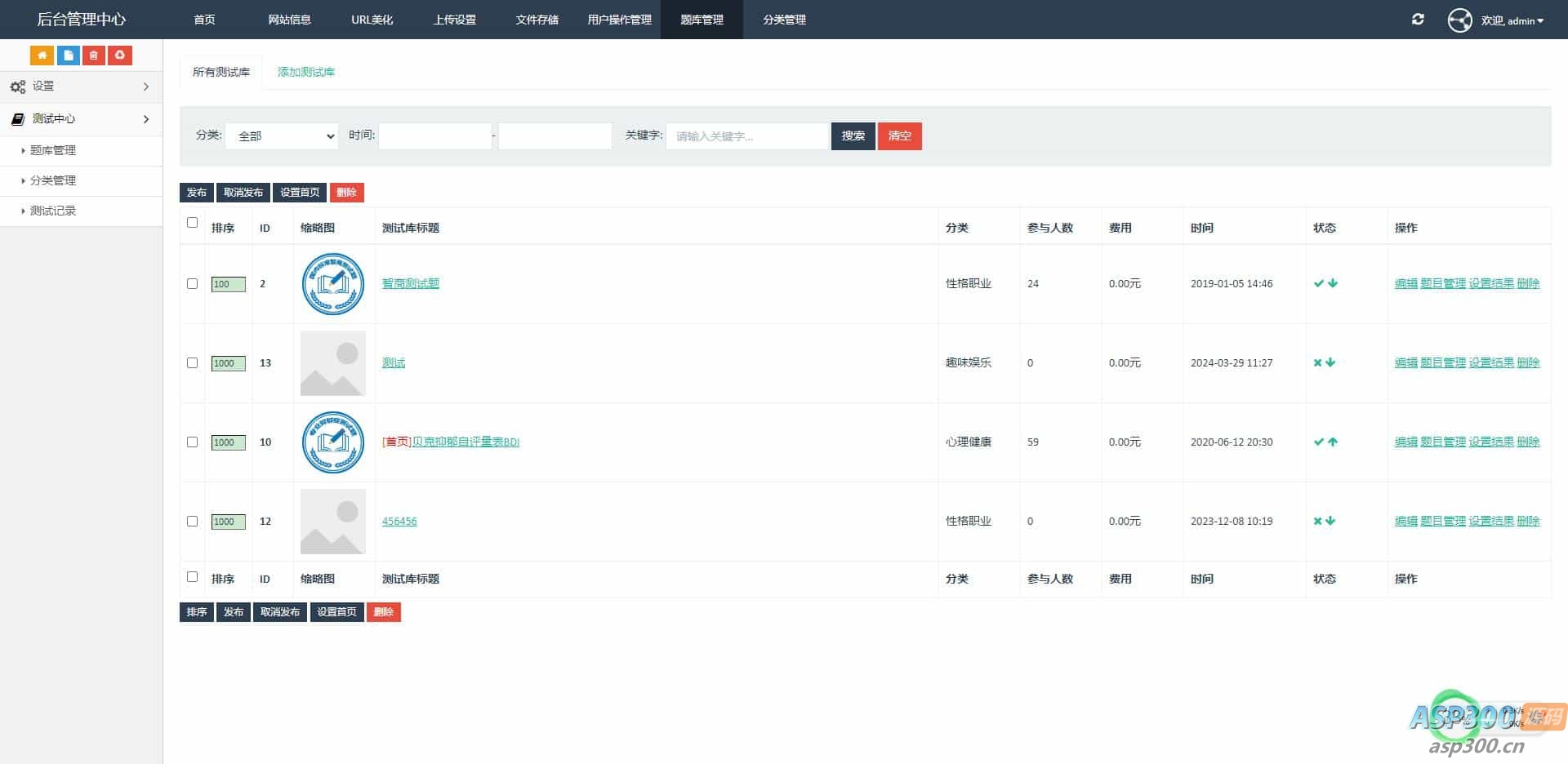Click the green checkmark status for 智商测试题
1568x764 pixels.
click(1318, 283)
